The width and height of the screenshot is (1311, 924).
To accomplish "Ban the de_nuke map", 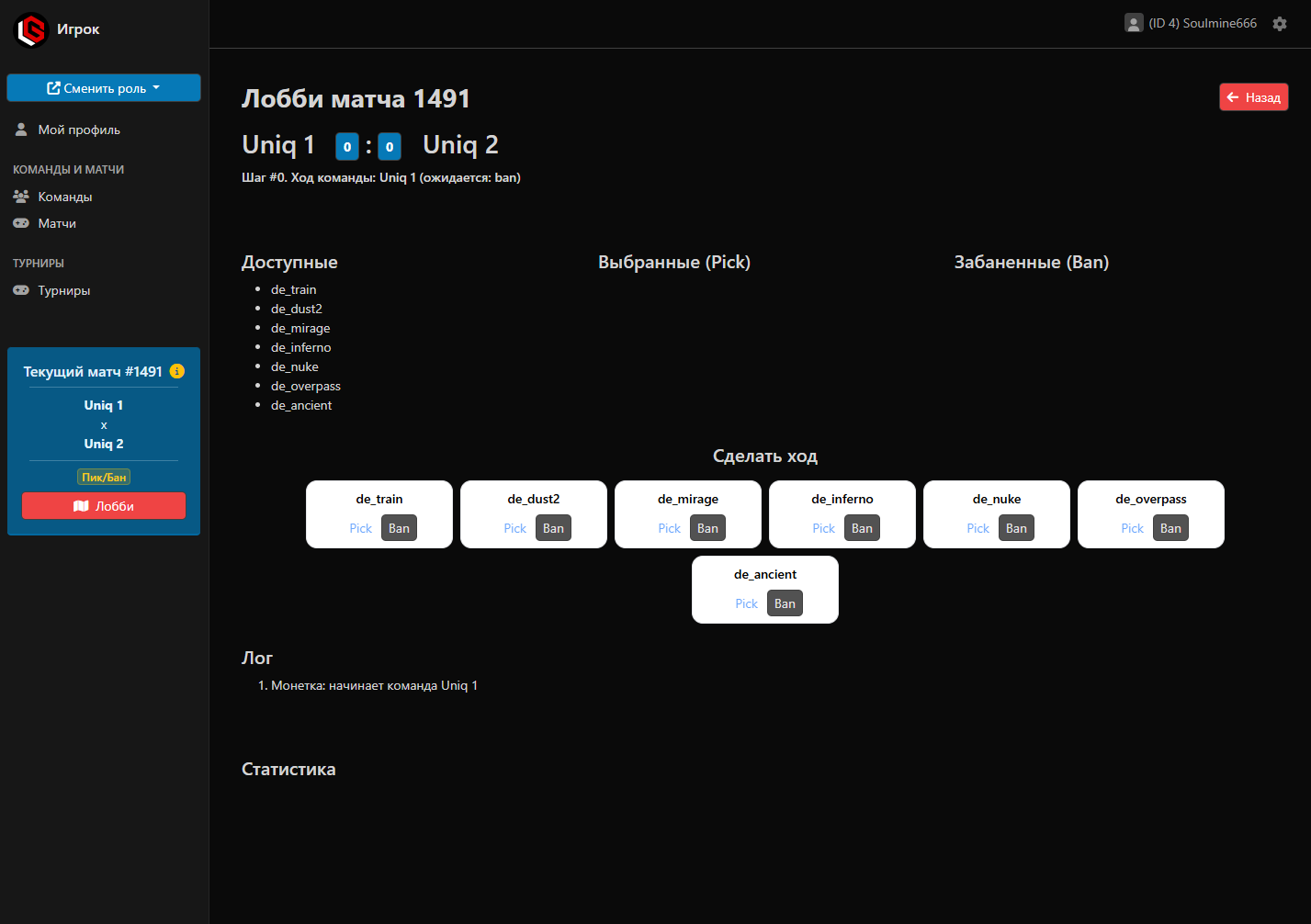I will [x=1016, y=528].
